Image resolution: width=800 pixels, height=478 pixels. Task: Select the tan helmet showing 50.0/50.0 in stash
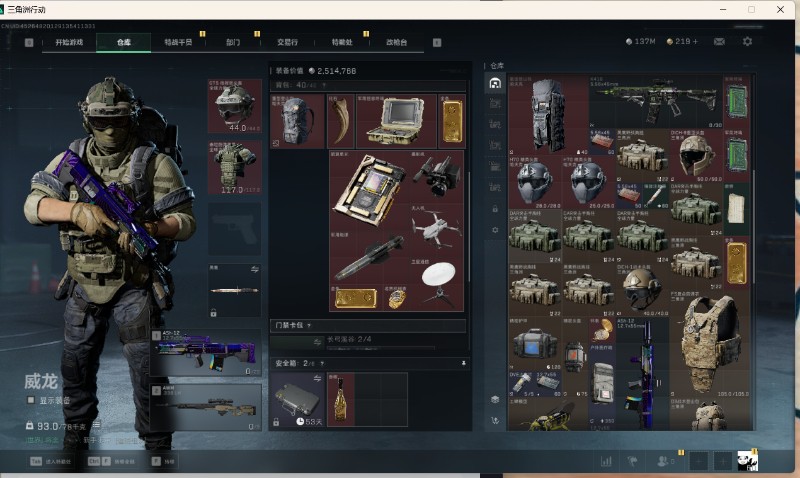pos(695,155)
